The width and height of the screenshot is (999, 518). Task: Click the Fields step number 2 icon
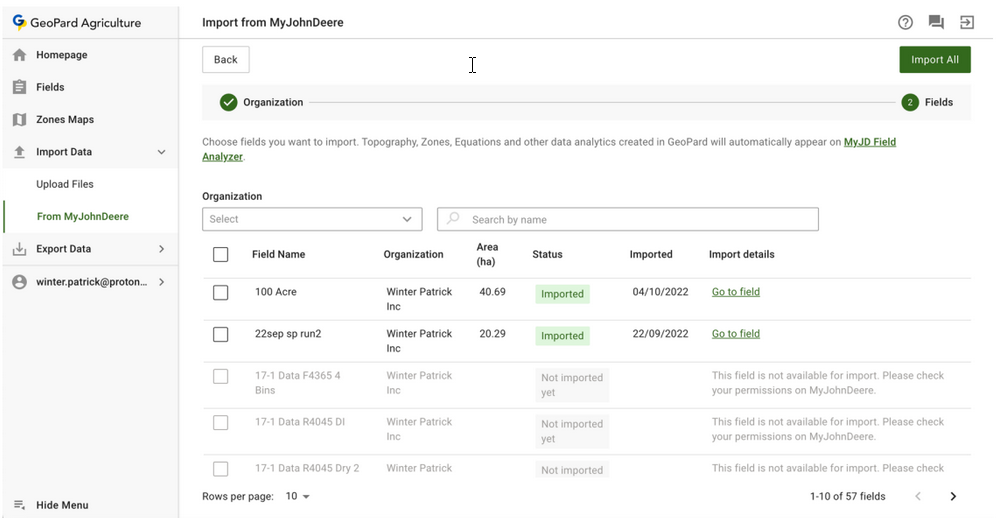pos(909,102)
